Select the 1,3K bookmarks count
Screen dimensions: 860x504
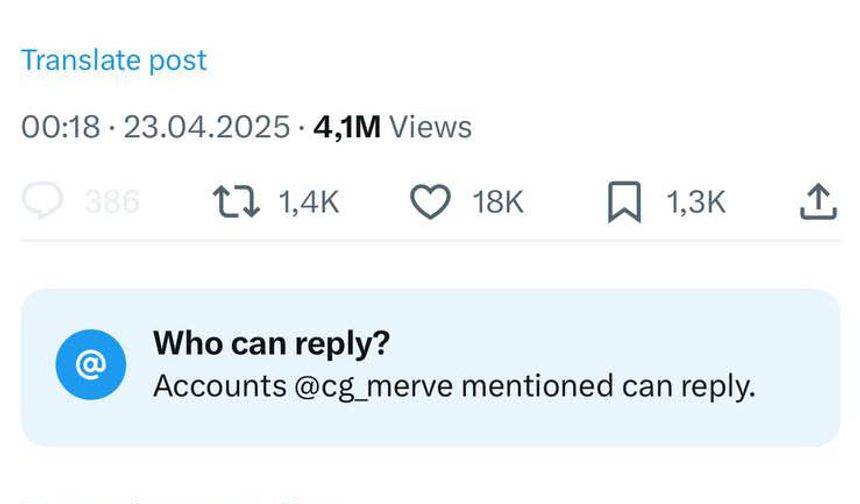(695, 202)
